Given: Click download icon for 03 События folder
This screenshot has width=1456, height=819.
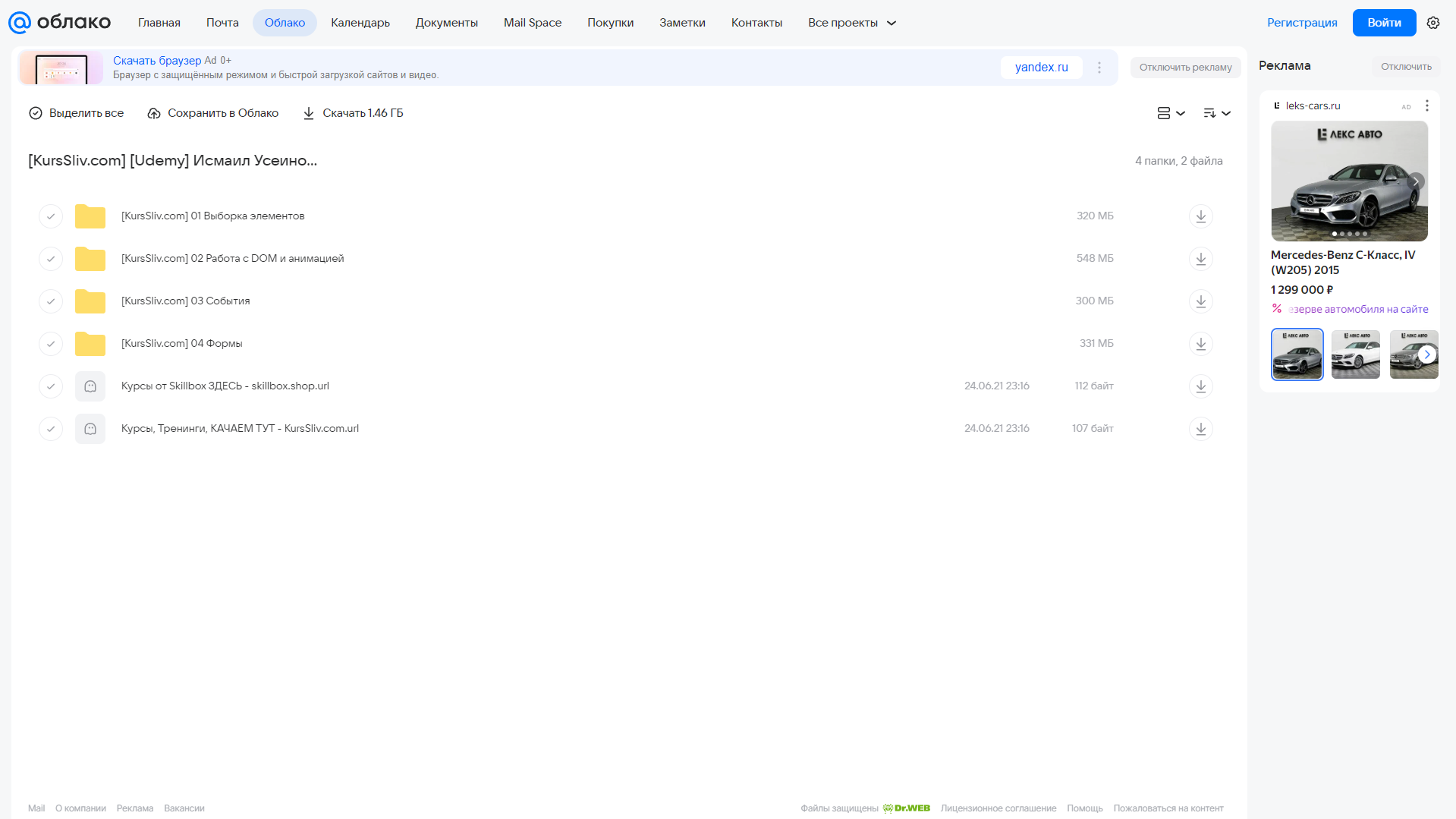Looking at the screenshot, I should (1200, 301).
